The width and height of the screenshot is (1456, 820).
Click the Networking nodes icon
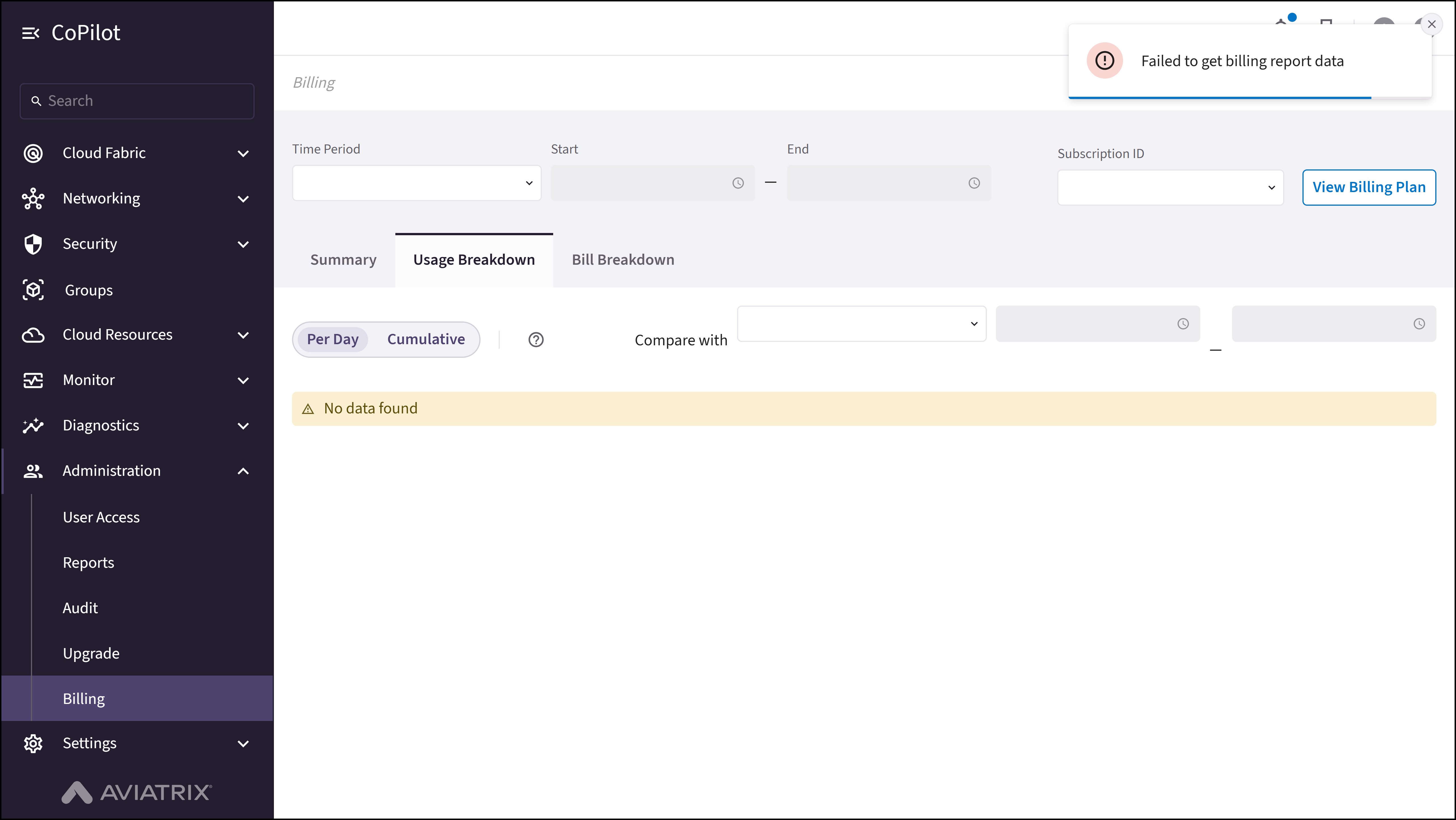coord(33,199)
